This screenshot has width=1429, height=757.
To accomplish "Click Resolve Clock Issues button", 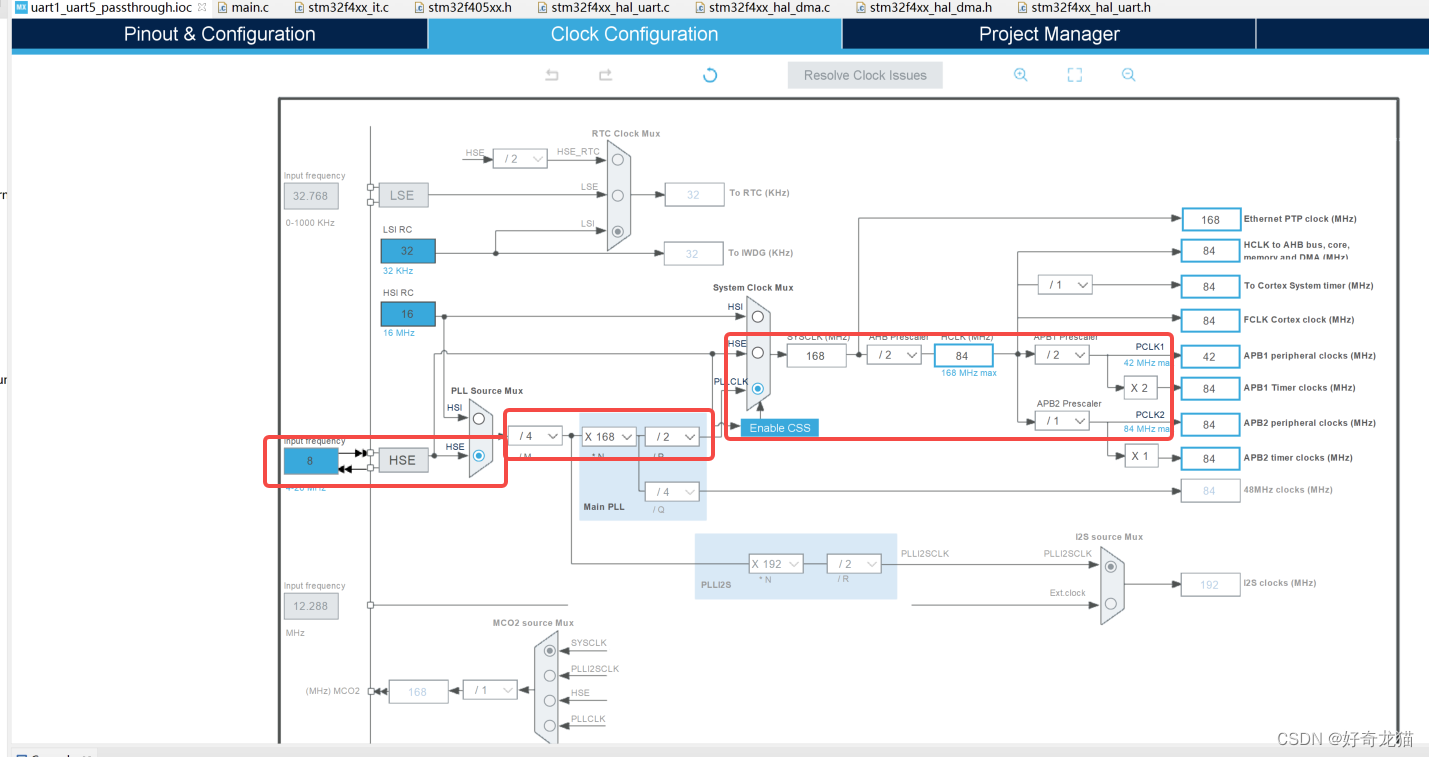I will coord(865,75).
